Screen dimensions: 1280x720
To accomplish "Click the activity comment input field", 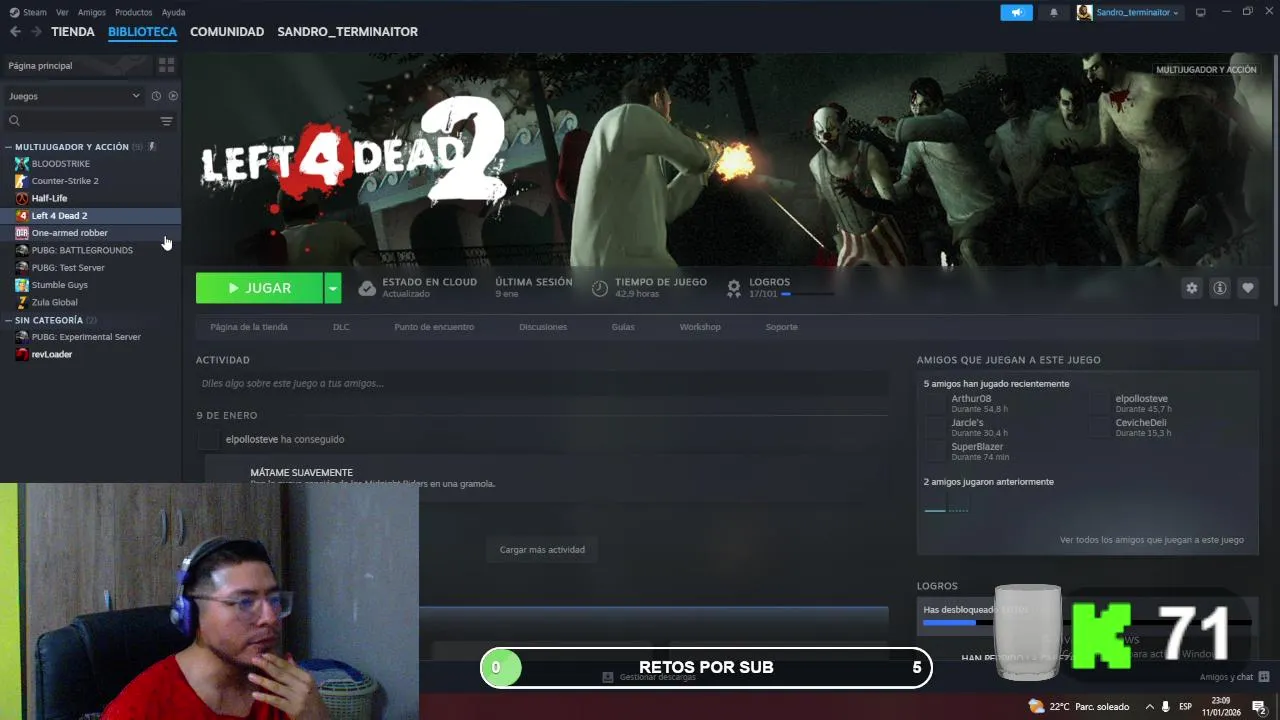I will click(x=542, y=383).
